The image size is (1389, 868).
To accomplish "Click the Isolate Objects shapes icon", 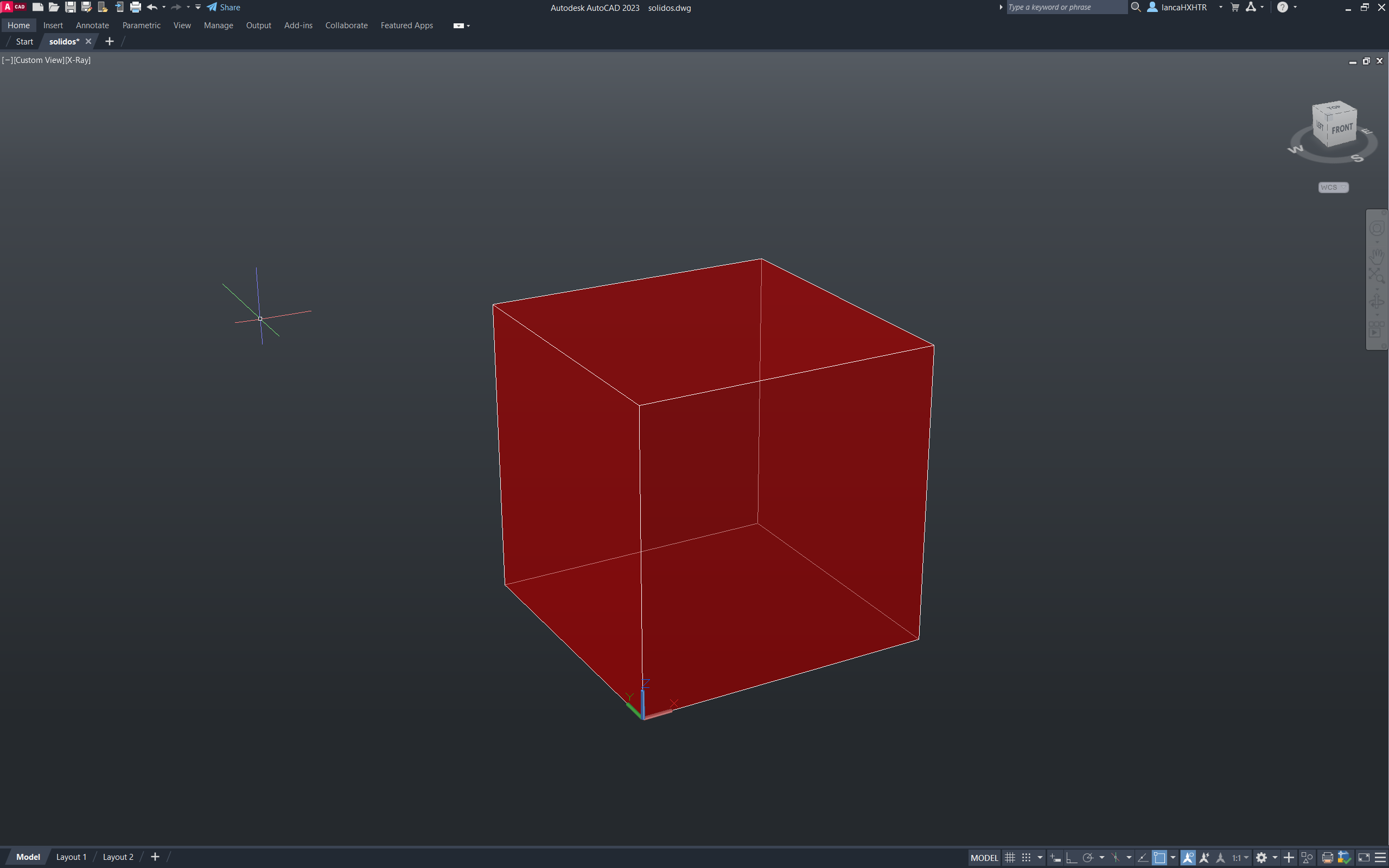I will point(1307,857).
